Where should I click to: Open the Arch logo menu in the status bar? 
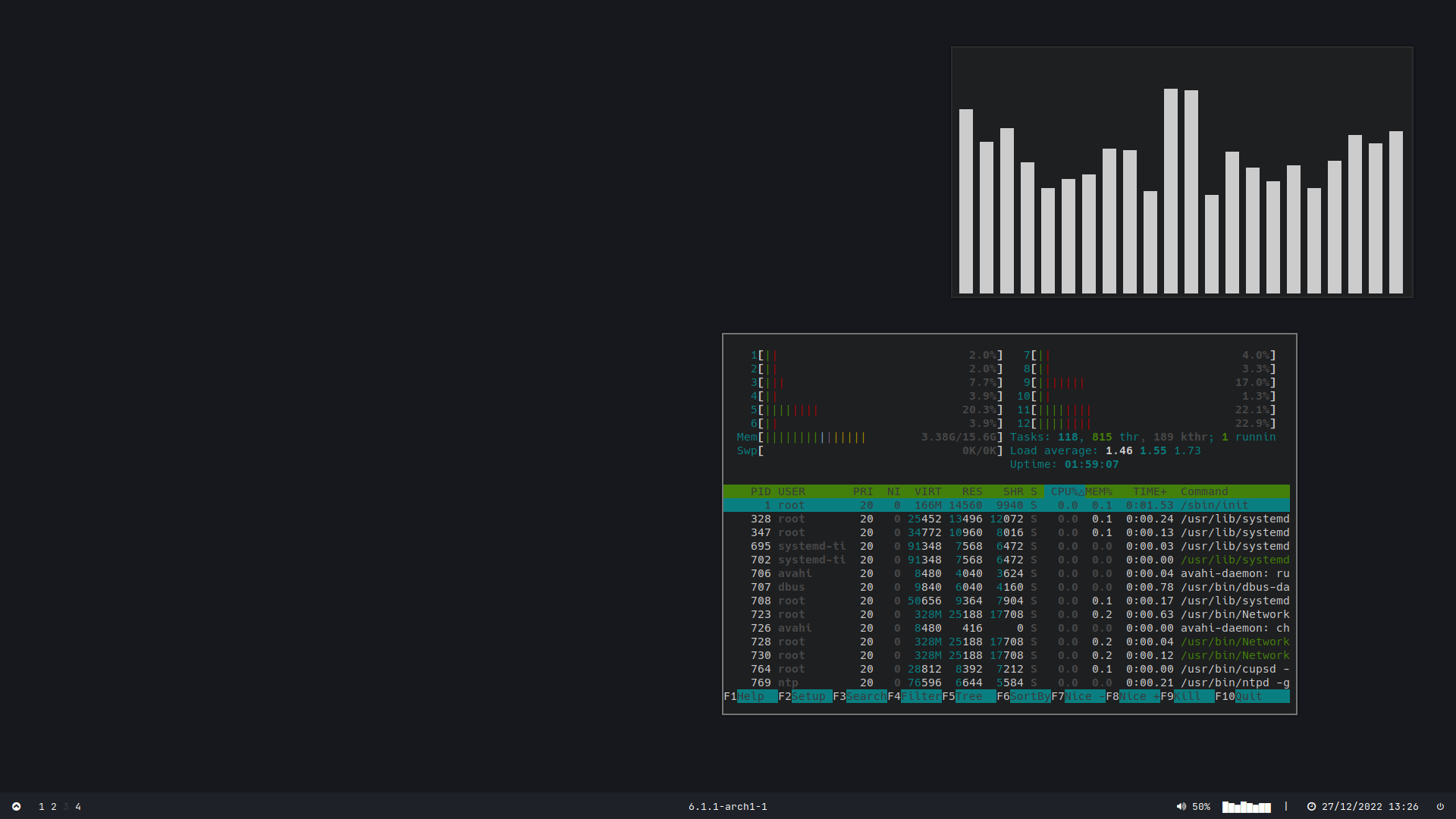point(15,806)
